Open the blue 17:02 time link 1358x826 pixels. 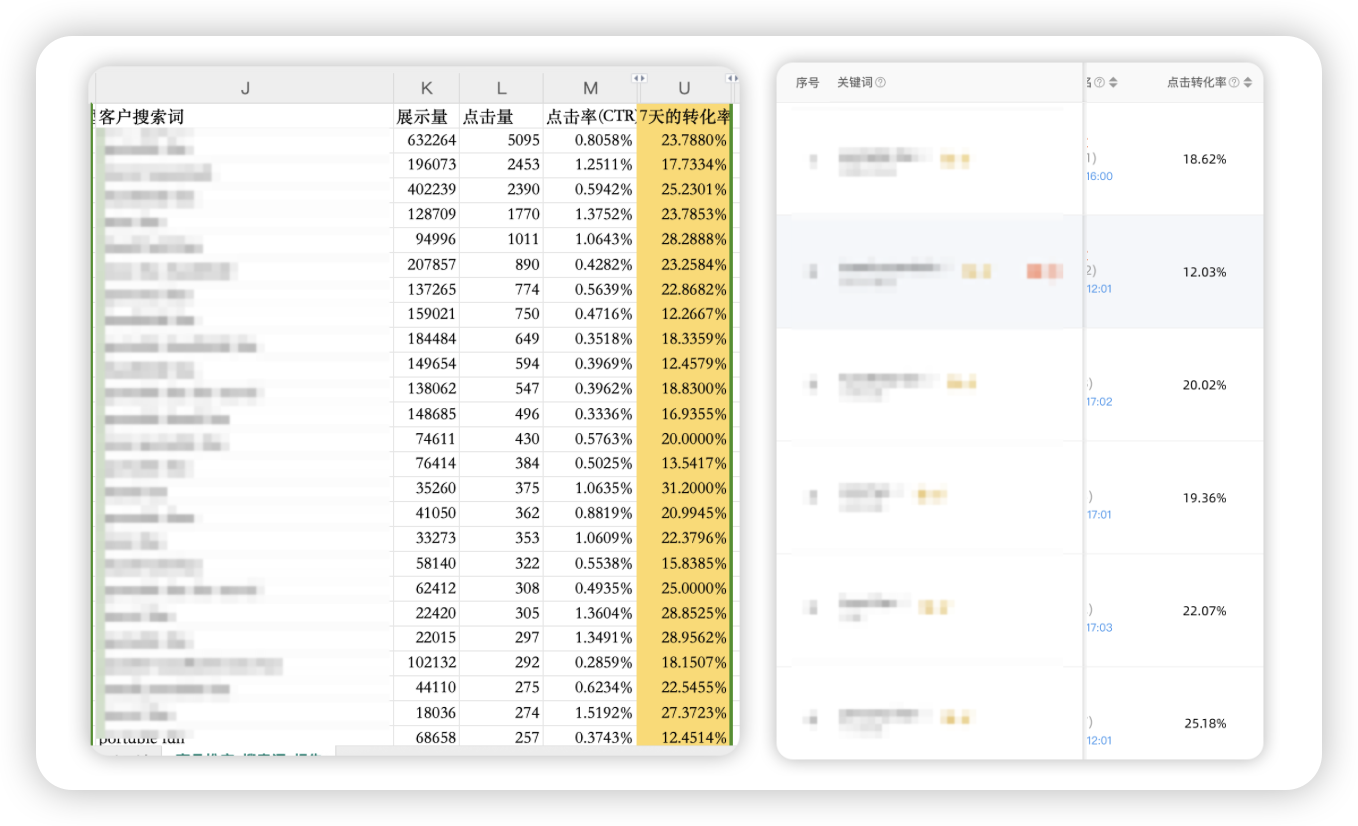(x=1099, y=402)
